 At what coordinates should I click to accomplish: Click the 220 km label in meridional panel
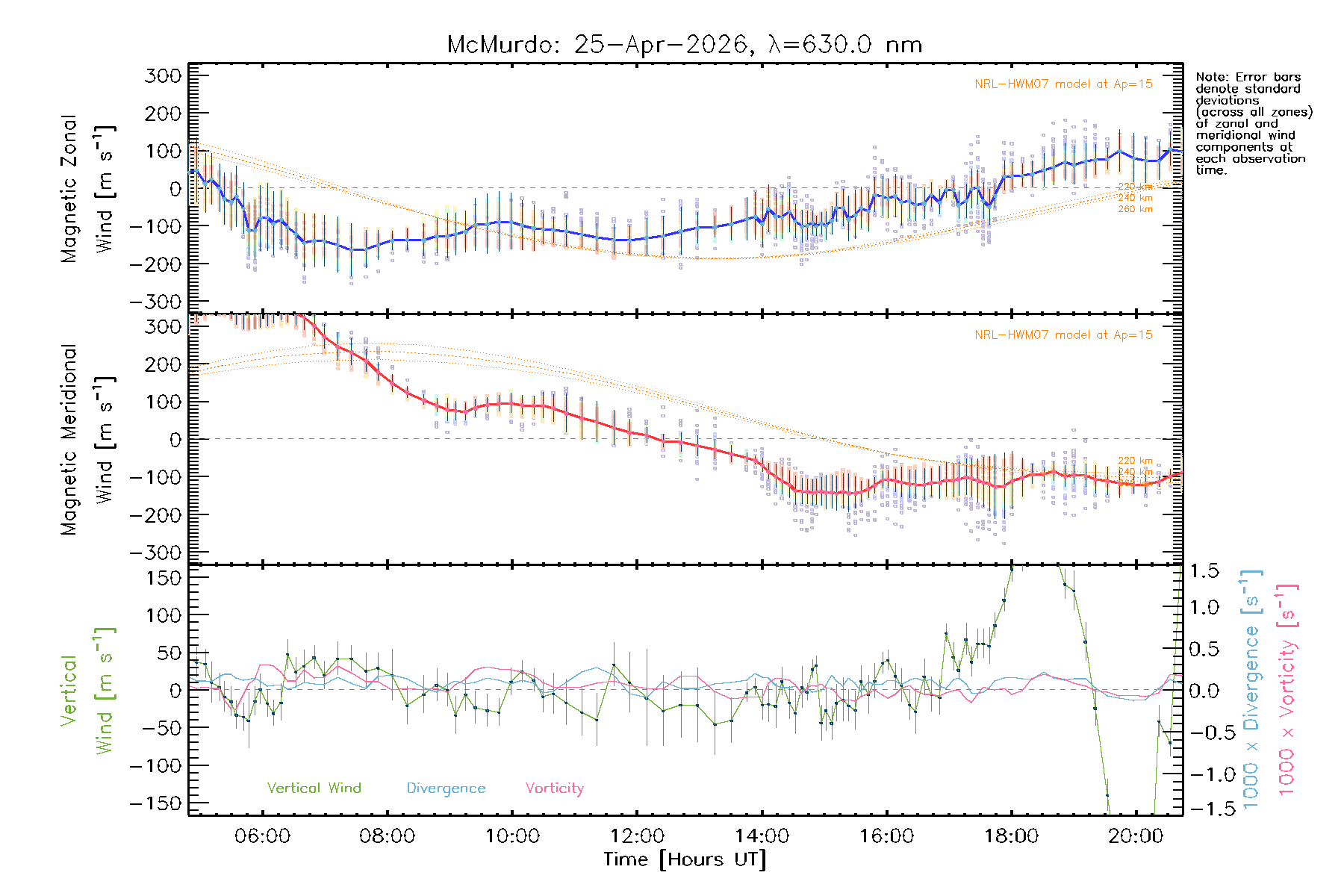[x=1135, y=461]
